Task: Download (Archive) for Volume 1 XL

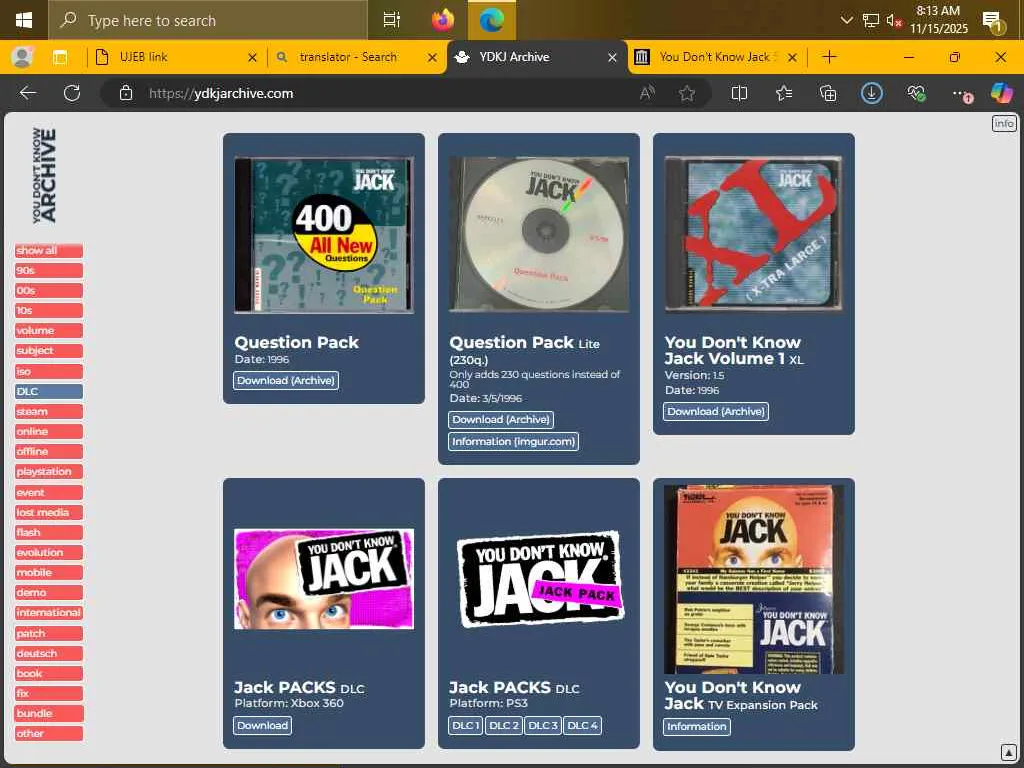Action: 716,411
